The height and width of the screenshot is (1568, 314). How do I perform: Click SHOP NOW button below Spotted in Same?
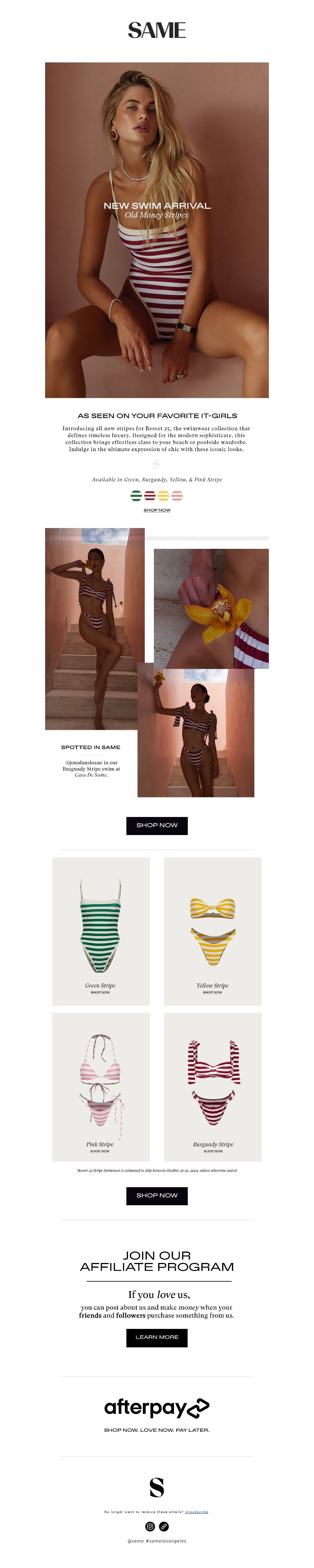[x=157, y=825]
